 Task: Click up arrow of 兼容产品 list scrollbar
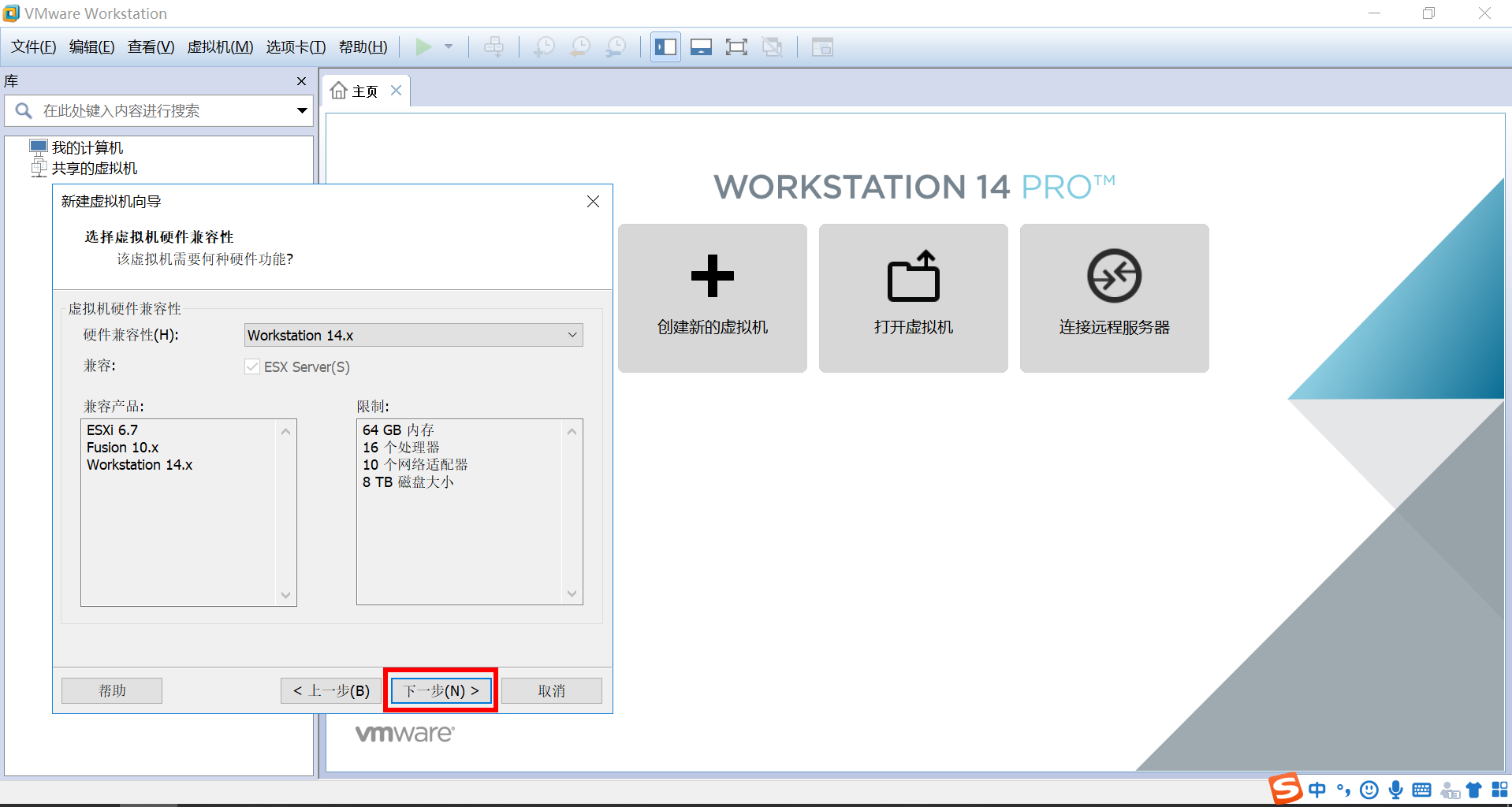pyautogui.click(x=286, y=431)
